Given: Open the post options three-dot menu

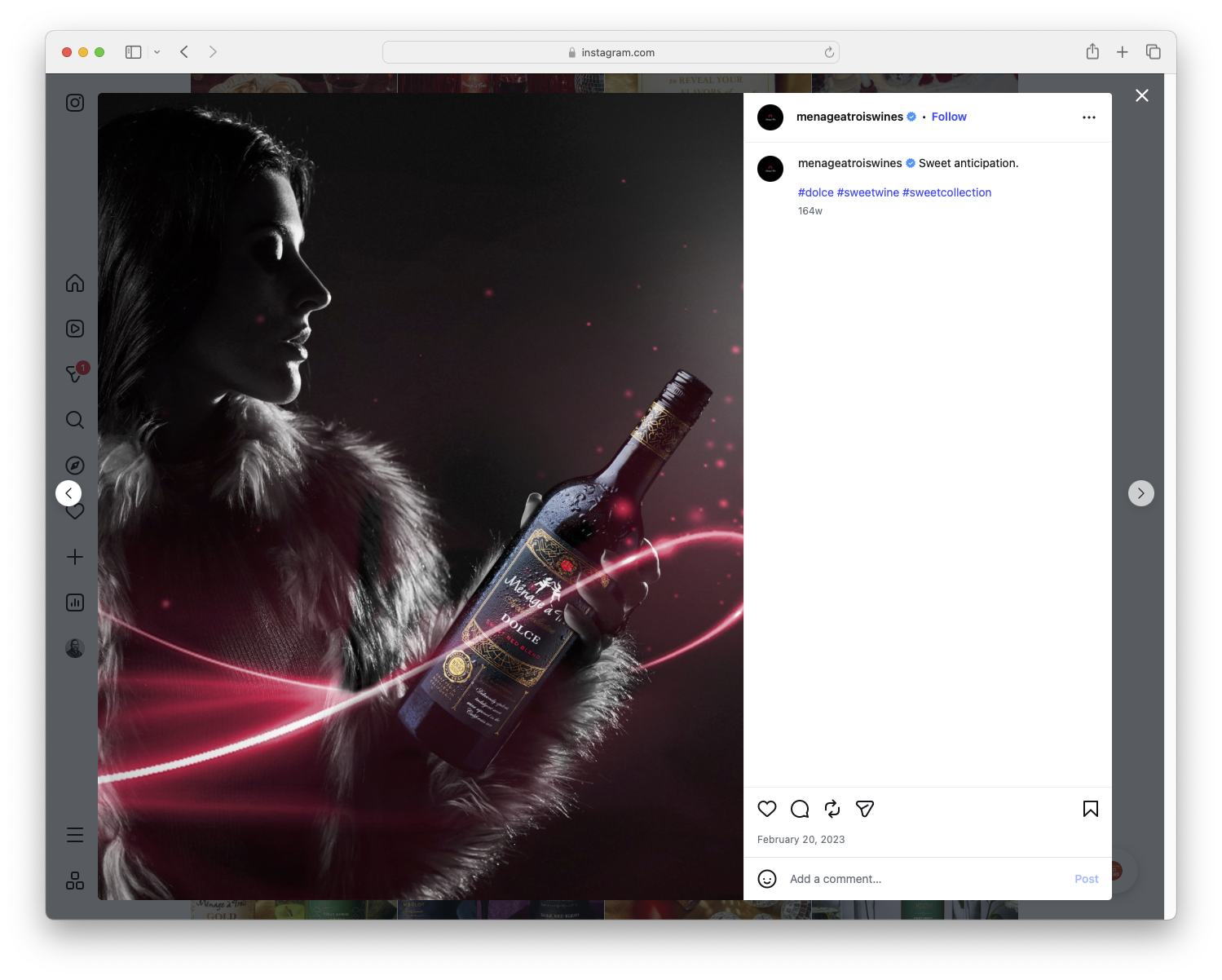Looking at the screenshot, I should pos(1089,117).
